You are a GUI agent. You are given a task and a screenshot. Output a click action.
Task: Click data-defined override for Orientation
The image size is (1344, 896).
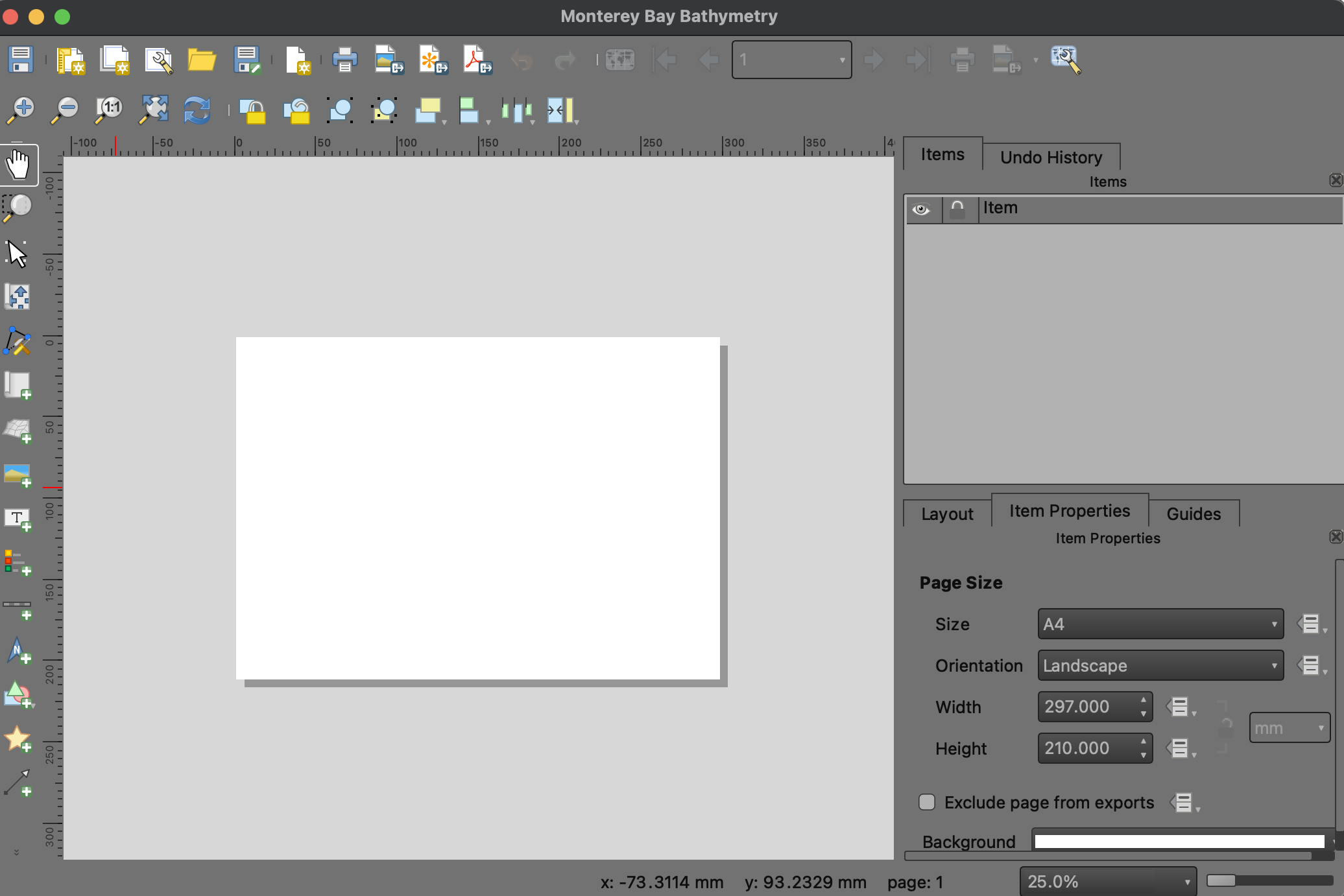(1312, 665)
